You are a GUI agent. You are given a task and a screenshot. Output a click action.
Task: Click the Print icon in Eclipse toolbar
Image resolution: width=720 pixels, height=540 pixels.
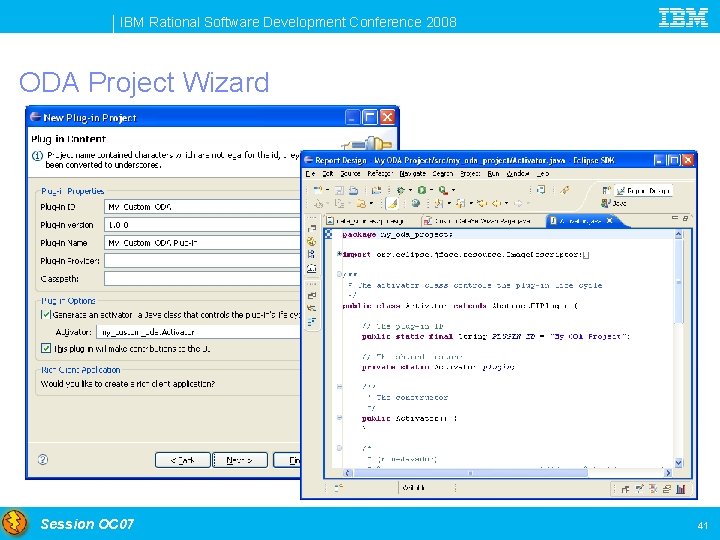click(354, 190)
